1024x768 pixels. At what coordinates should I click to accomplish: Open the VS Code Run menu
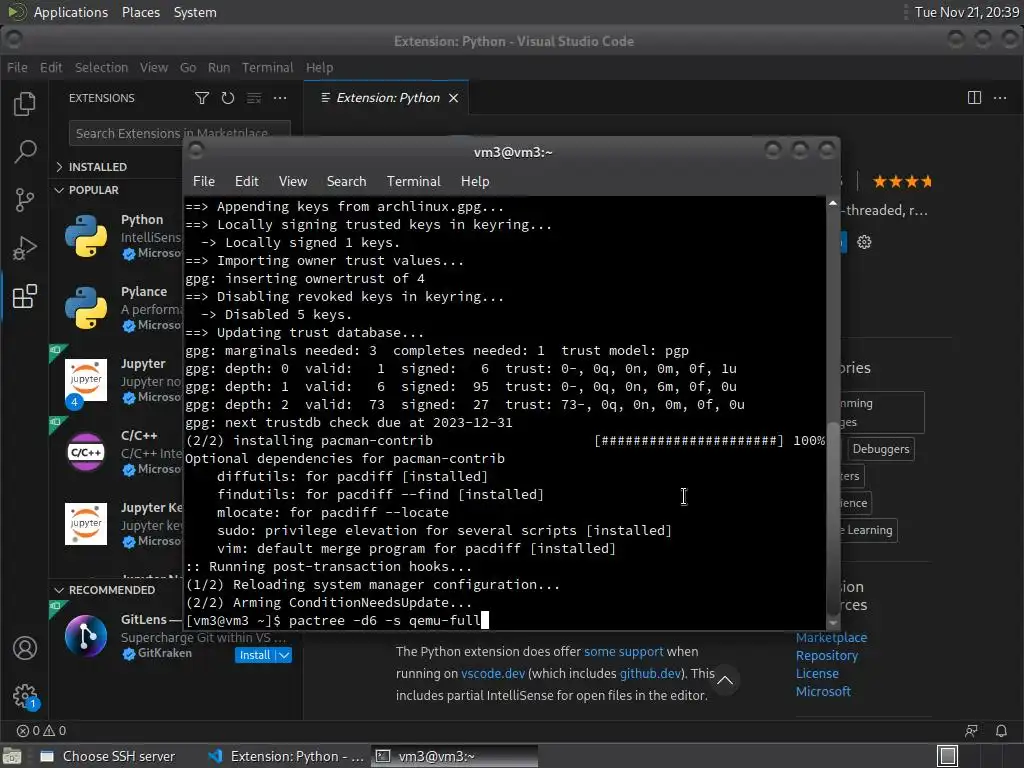(219, 67)
